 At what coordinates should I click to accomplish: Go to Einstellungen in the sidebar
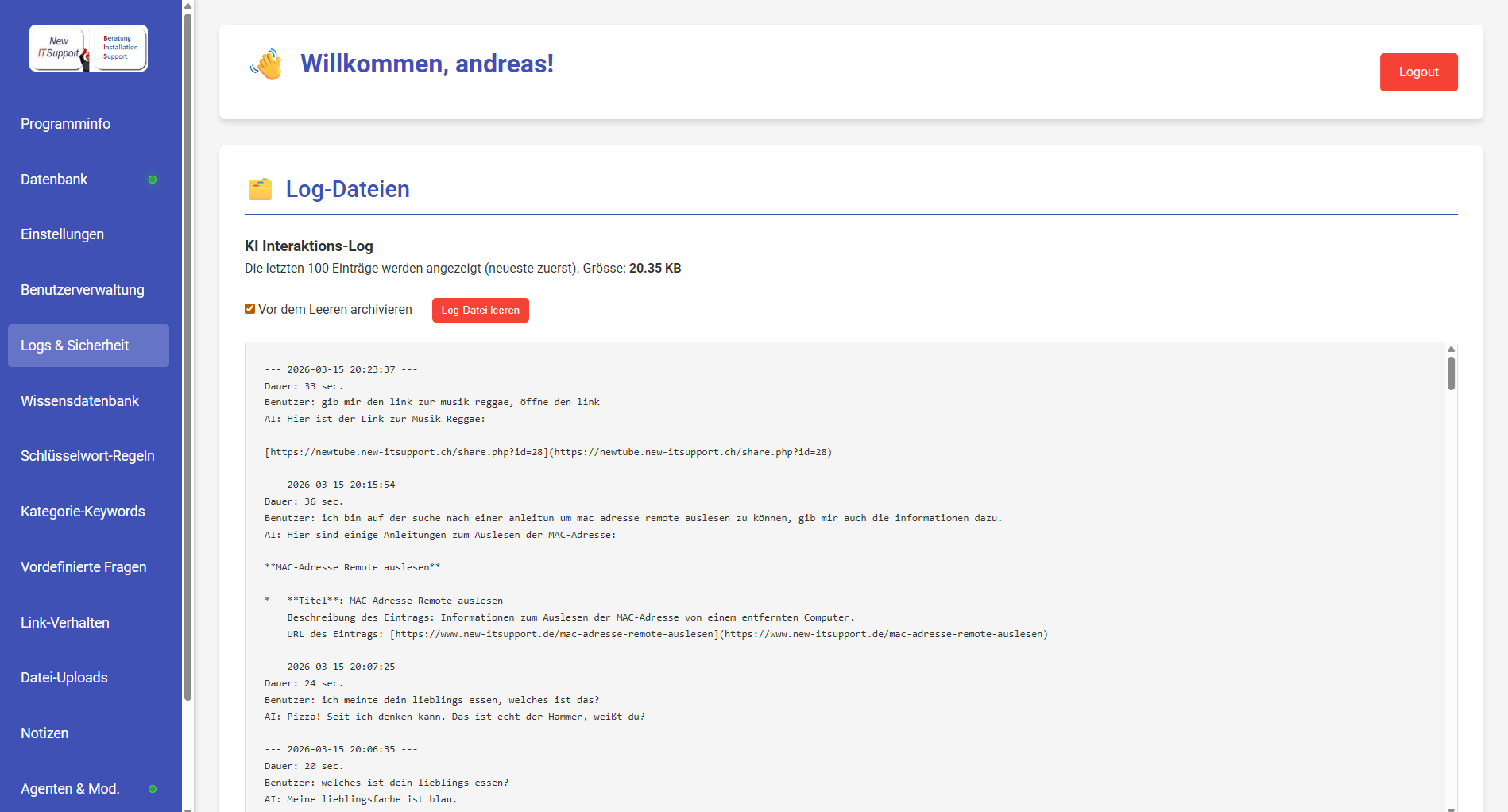coord(62,234)
